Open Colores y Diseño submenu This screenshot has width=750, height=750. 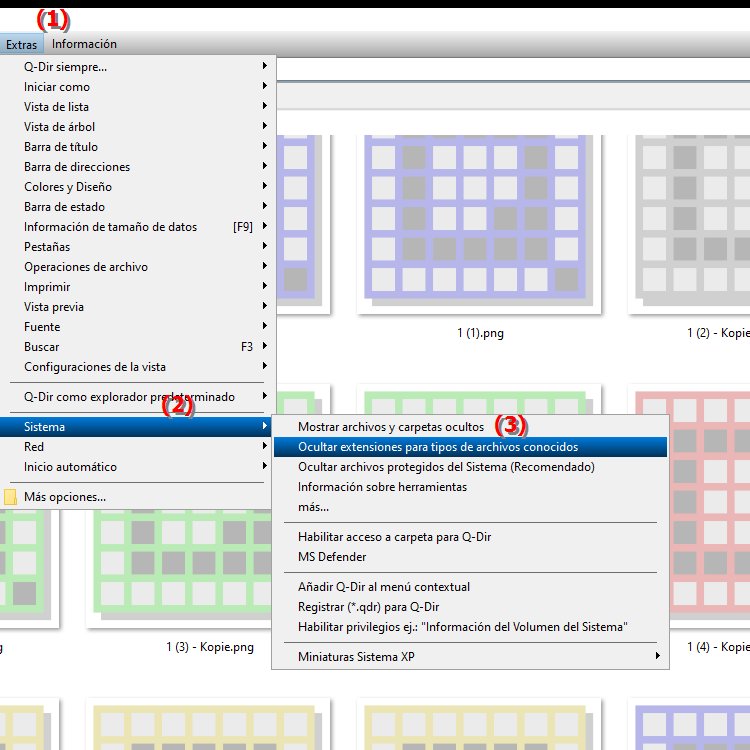tap(138, 187)
